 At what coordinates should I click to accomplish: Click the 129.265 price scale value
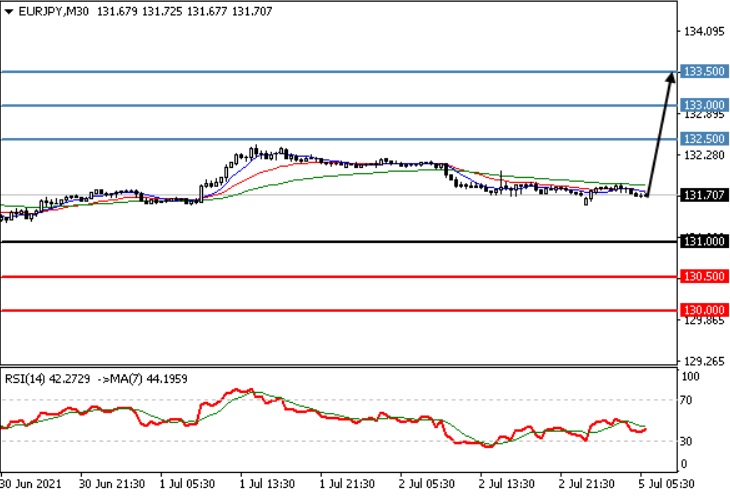click(704, 361)
